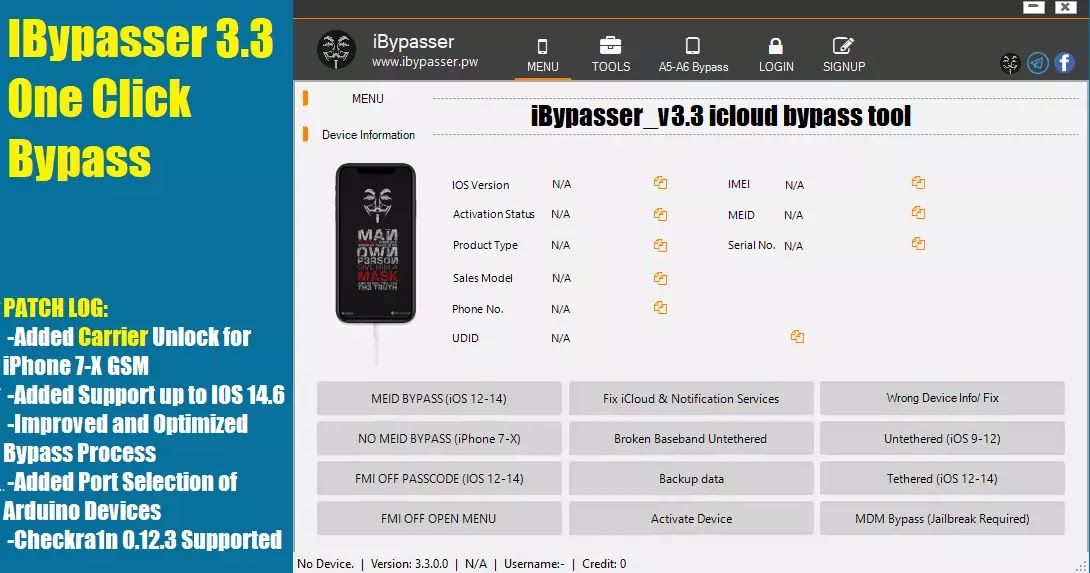Open the Facebook page icon
This screenshot has height=573, width=1090.
pyautogui.click(x=1064, y=63)
